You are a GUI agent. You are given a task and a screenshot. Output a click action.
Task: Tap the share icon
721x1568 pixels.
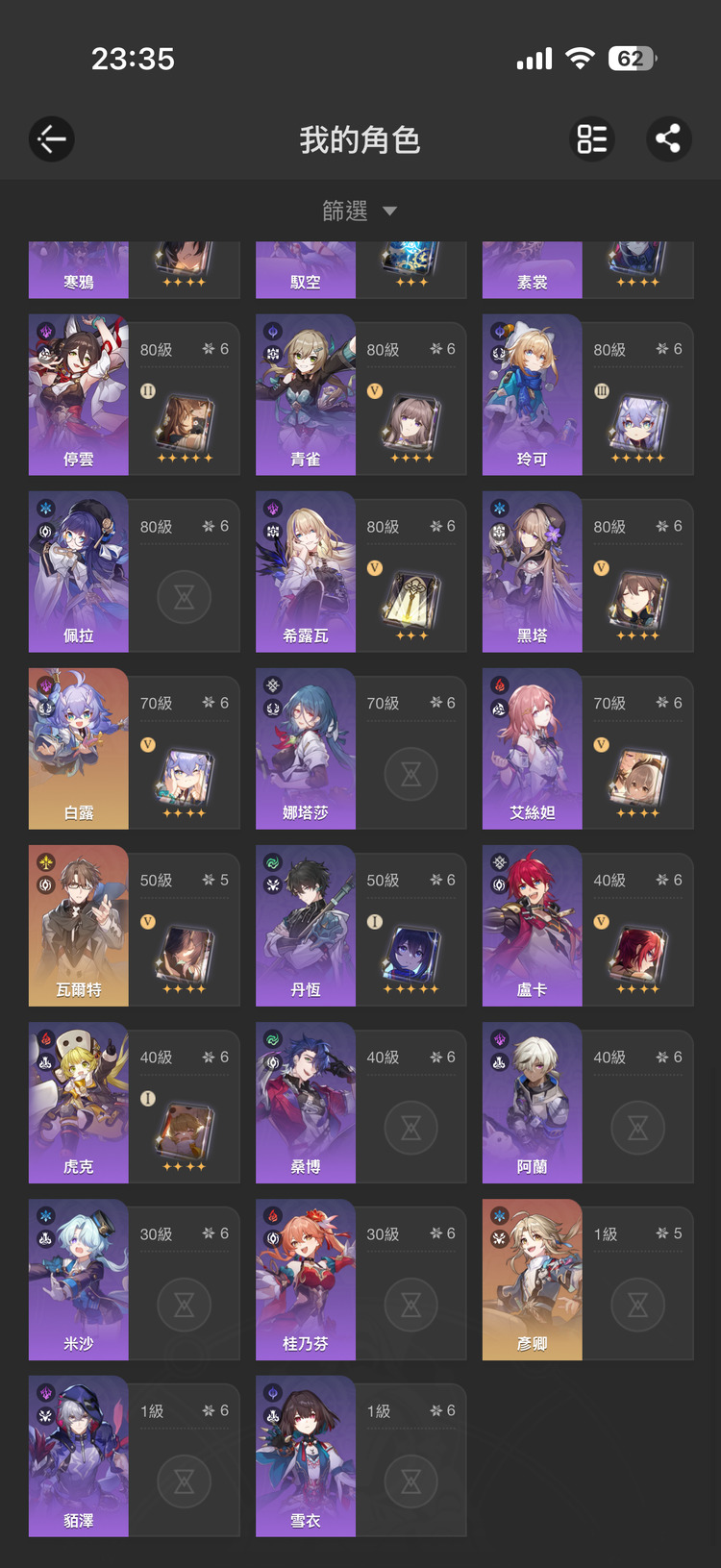[x=668, y=139]
